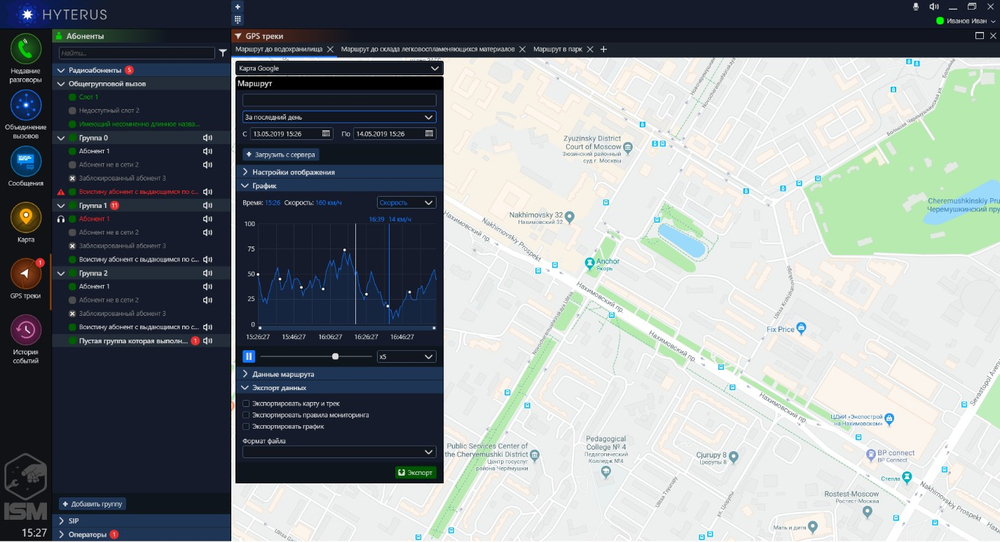Open the Карта Google map type dropdown
This screenshot has height=542, width=1000.
339,68
